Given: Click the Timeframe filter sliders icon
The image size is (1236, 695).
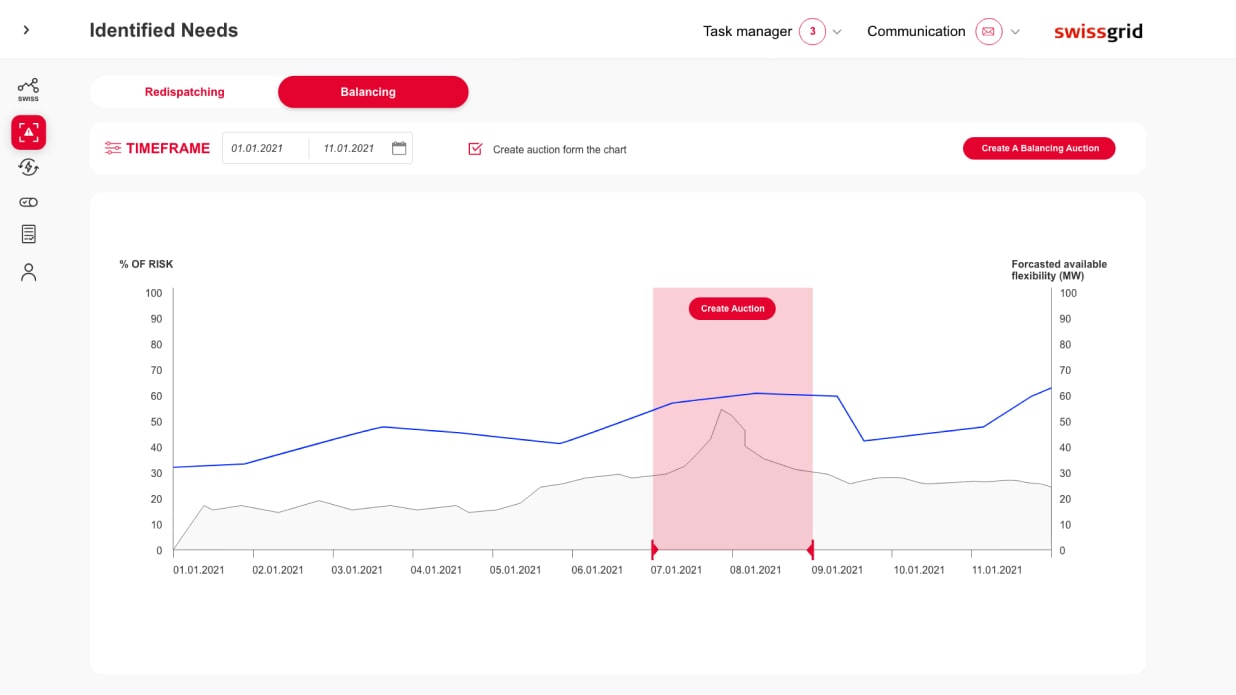Looking at the screenshot, I should coord(113,148).
